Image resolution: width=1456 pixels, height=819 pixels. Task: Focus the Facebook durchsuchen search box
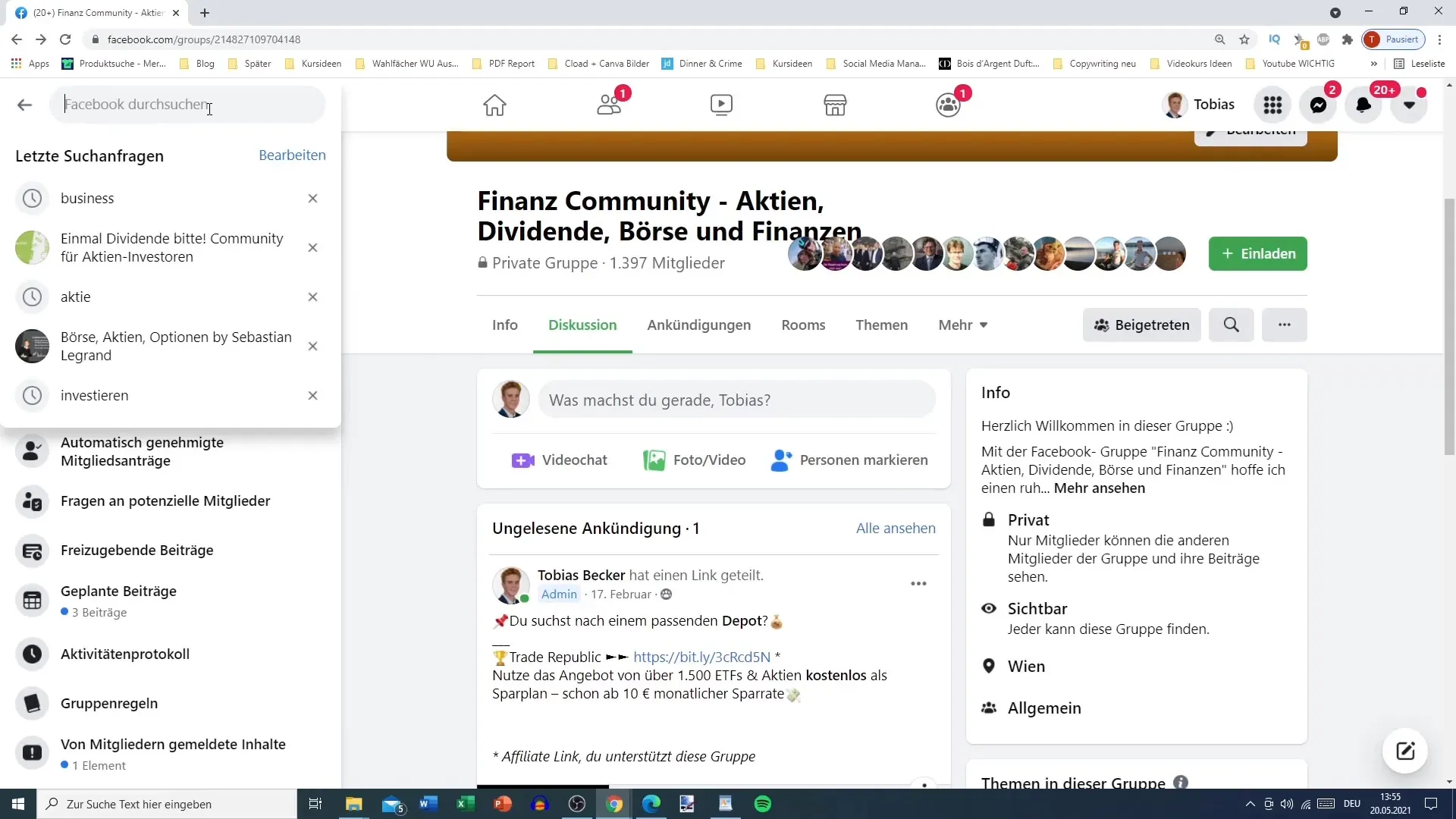(x=187, y=105)
